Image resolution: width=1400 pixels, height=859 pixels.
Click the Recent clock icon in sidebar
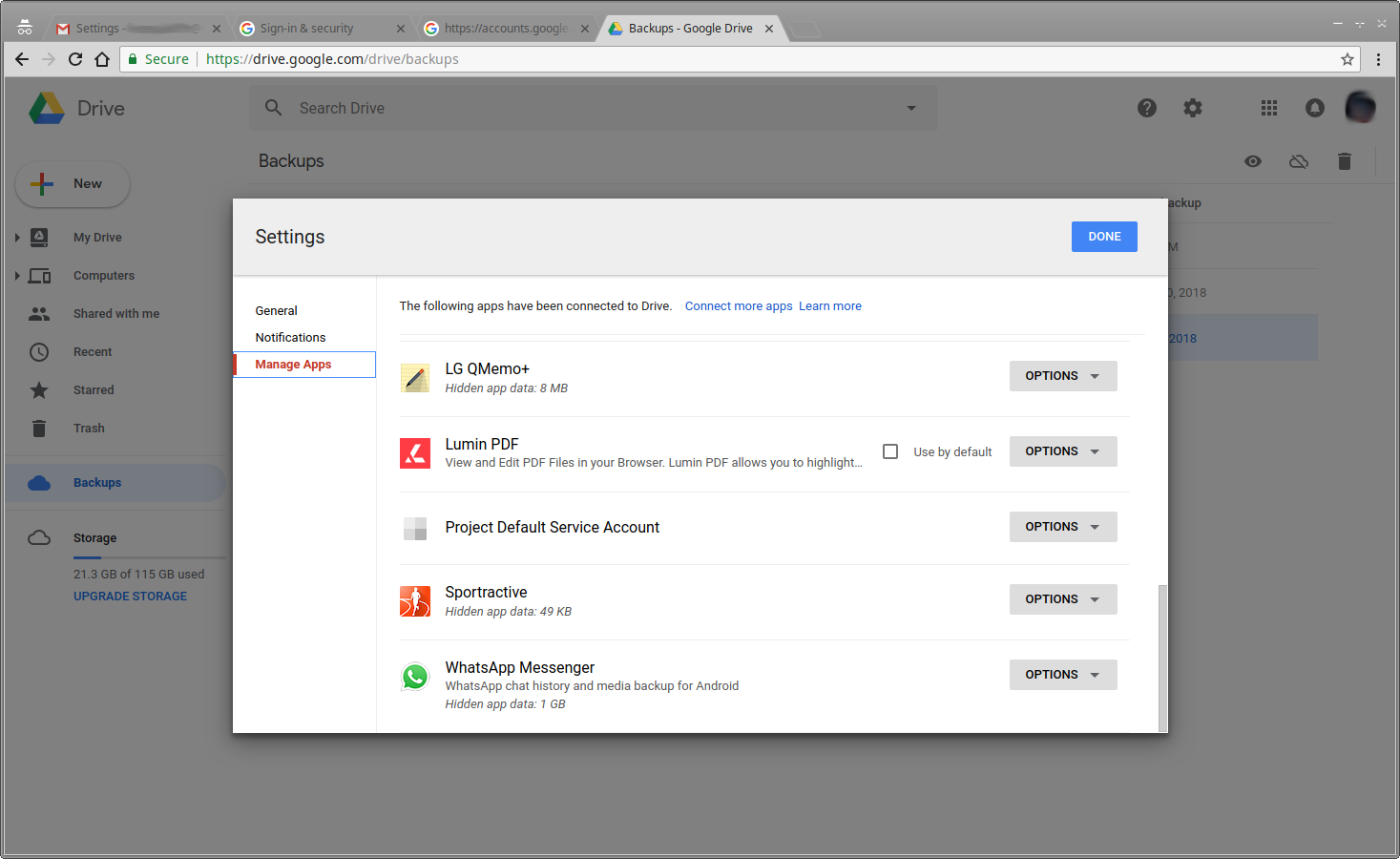pos(39,352)
